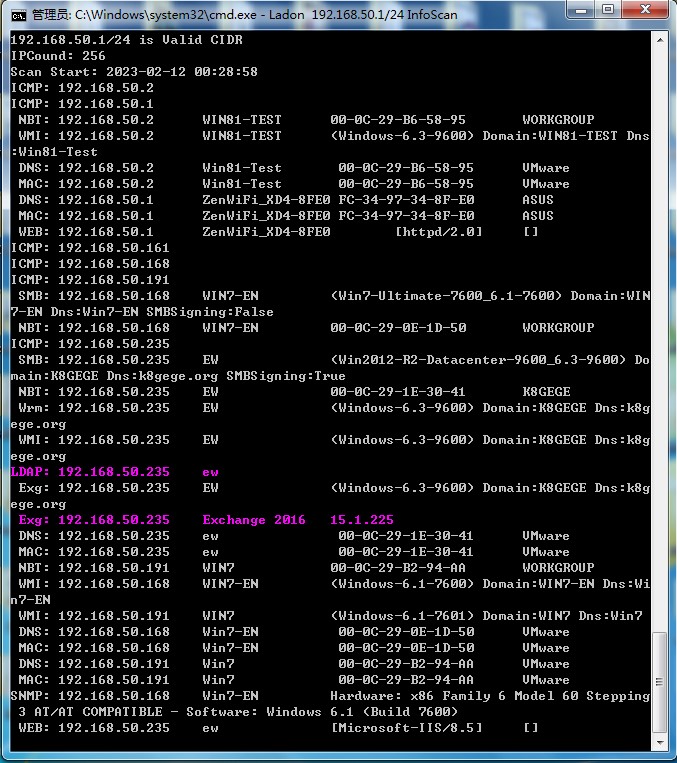Click "(Windows-6.1-7600)" in the WMI 192.168.50.168 row
This screenshot has width=677, height=763.
tap(402, 584)
